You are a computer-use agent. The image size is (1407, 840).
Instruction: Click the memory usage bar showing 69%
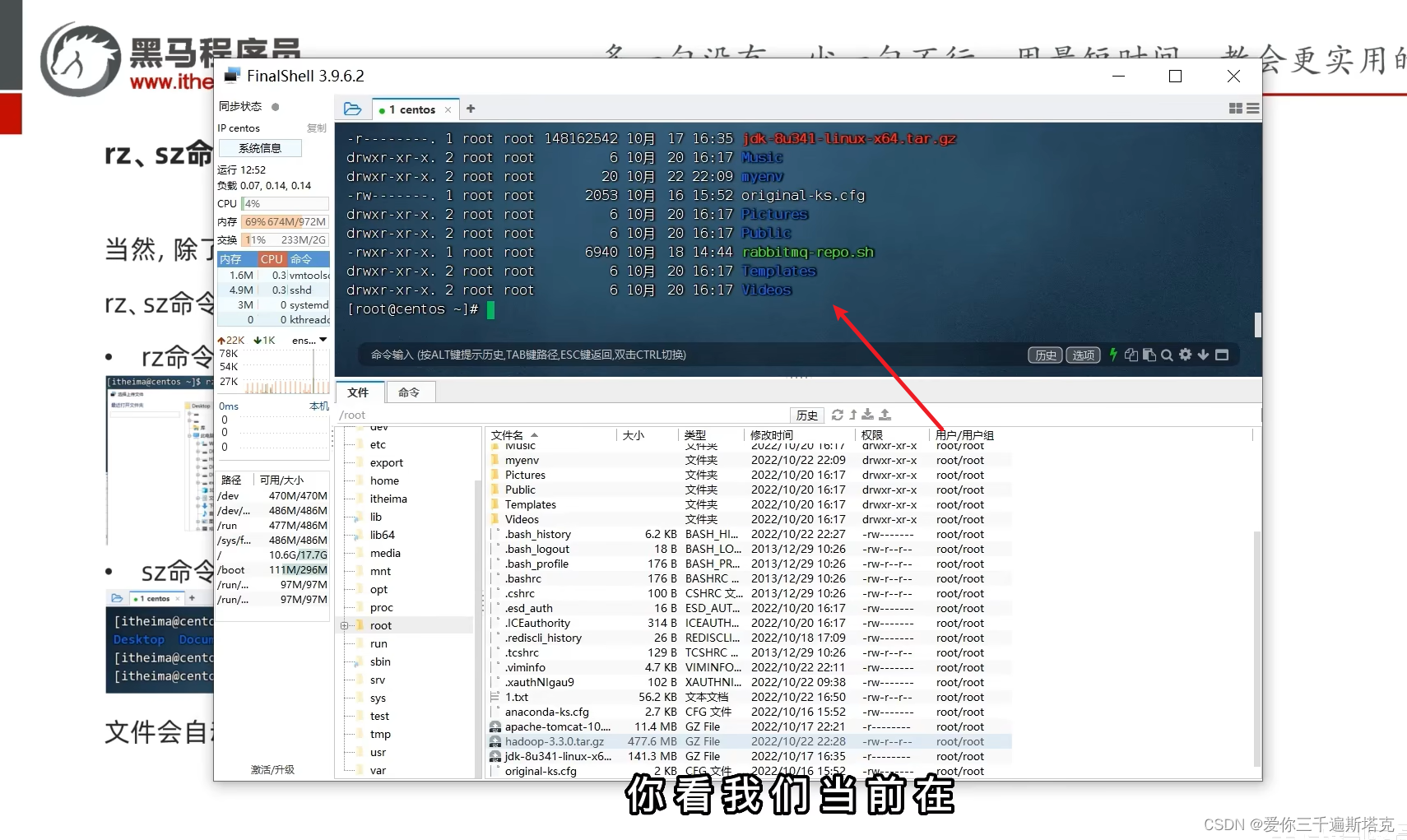click(280, 221)
